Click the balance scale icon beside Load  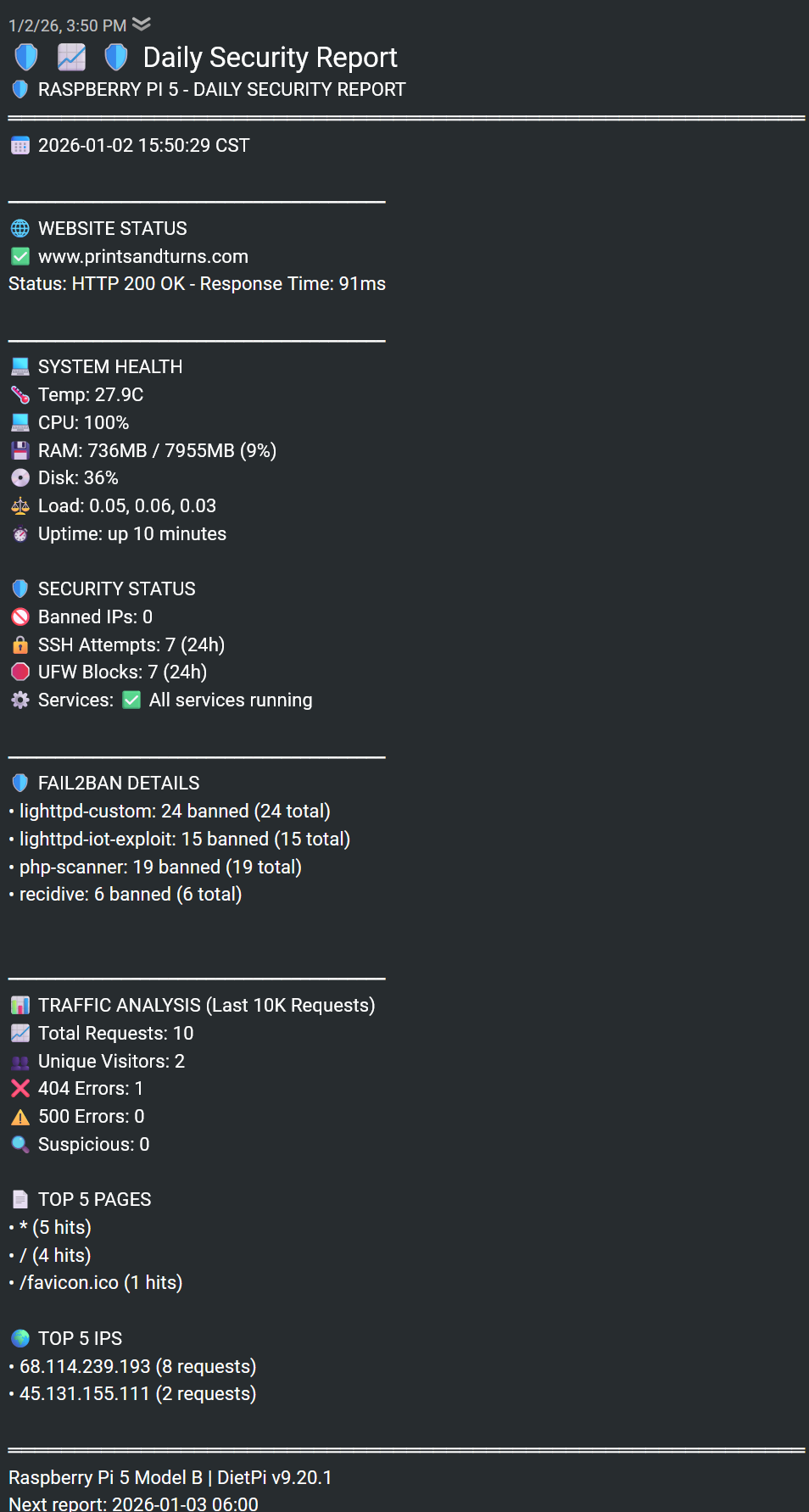(20, 505)
